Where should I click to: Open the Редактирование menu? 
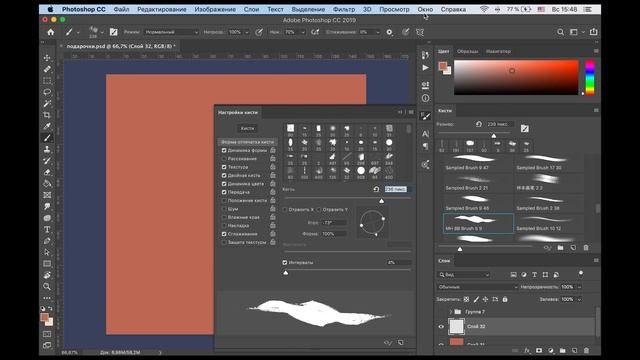click(x=162, y=9)
